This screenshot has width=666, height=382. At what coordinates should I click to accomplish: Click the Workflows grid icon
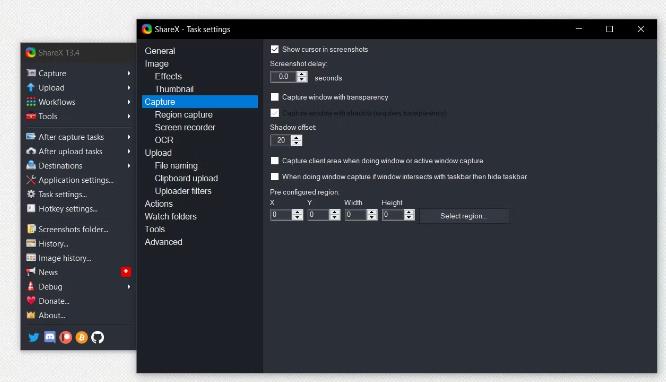pyautogui.click(x=31, y=102)
